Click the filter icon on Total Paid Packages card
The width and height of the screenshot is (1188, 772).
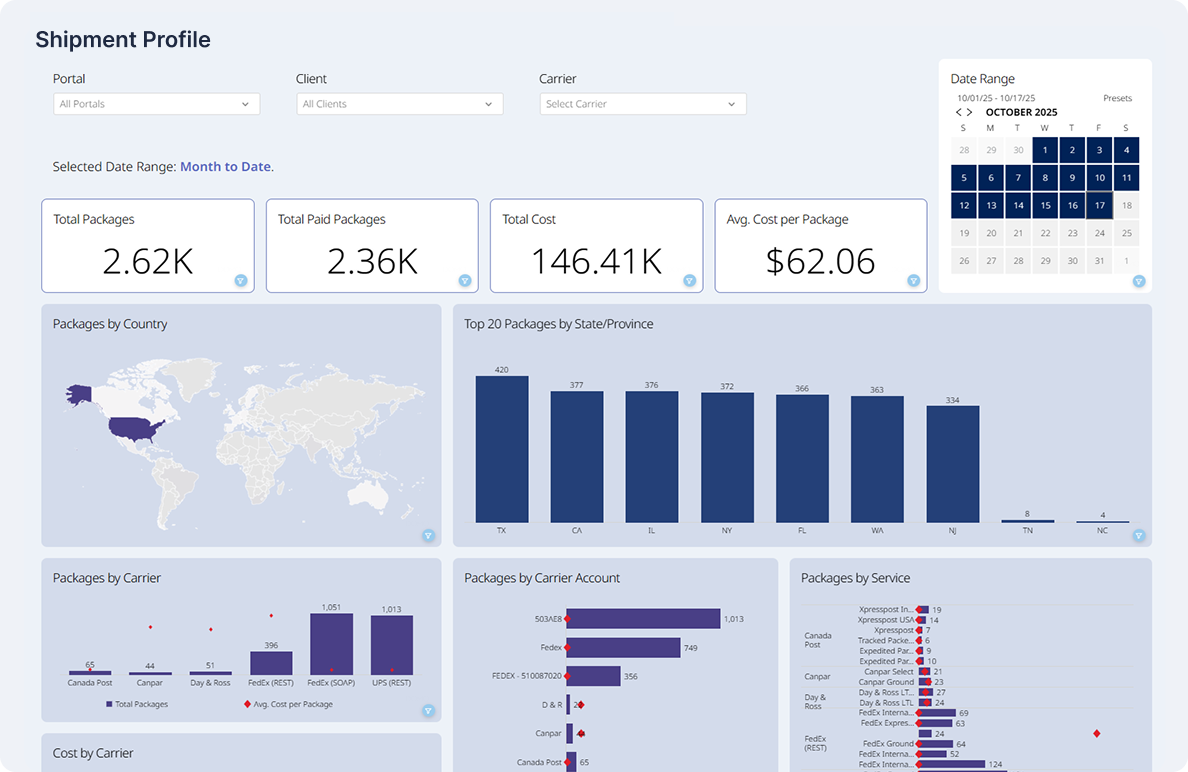465,281
